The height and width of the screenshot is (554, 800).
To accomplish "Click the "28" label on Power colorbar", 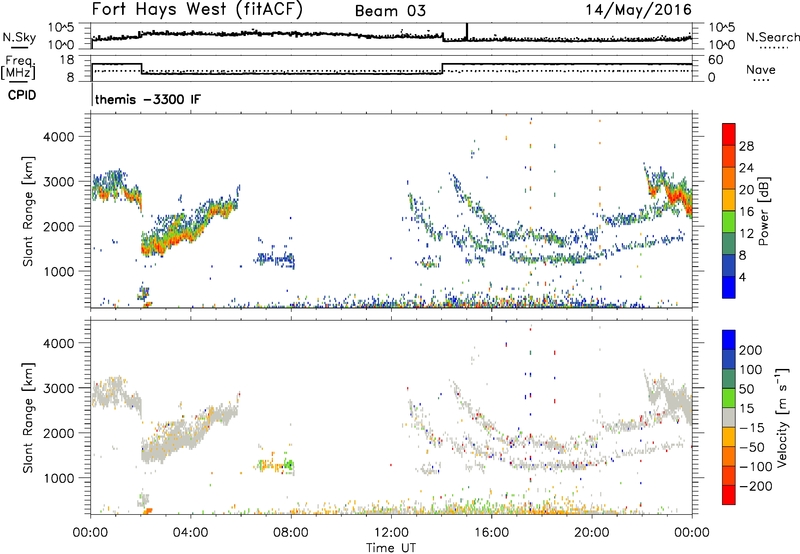I will pyautogui.click(x=746, y=146).
